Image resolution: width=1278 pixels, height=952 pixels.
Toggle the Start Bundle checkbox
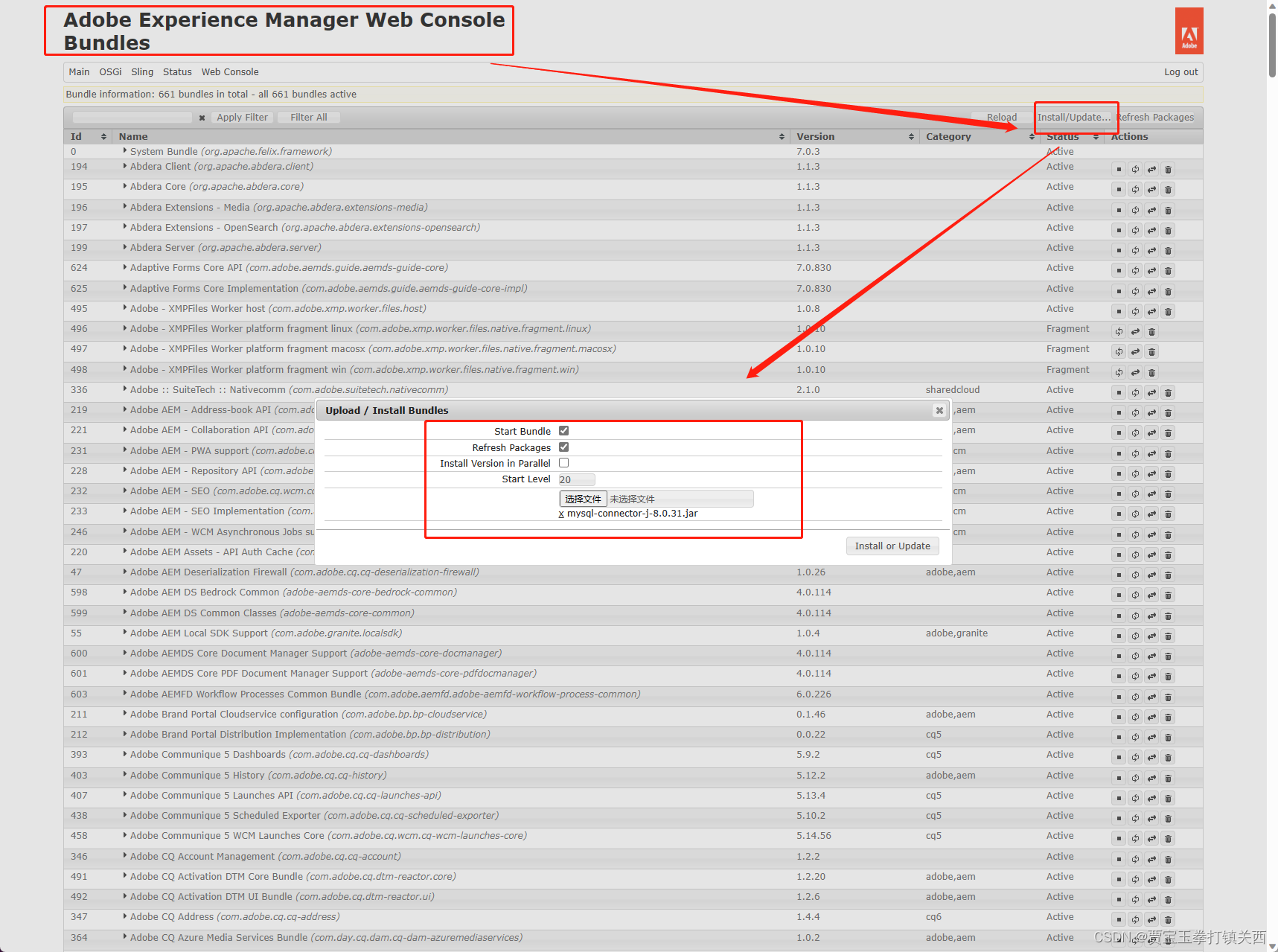click(563, 431)
